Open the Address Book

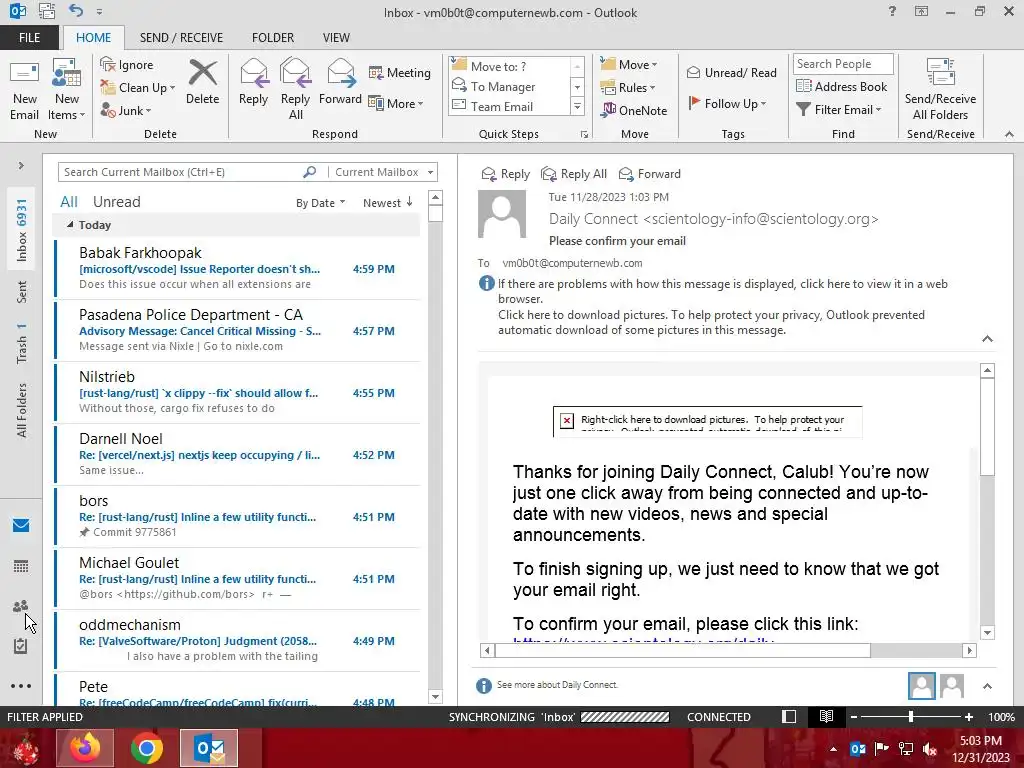click(x=842, y=86)
